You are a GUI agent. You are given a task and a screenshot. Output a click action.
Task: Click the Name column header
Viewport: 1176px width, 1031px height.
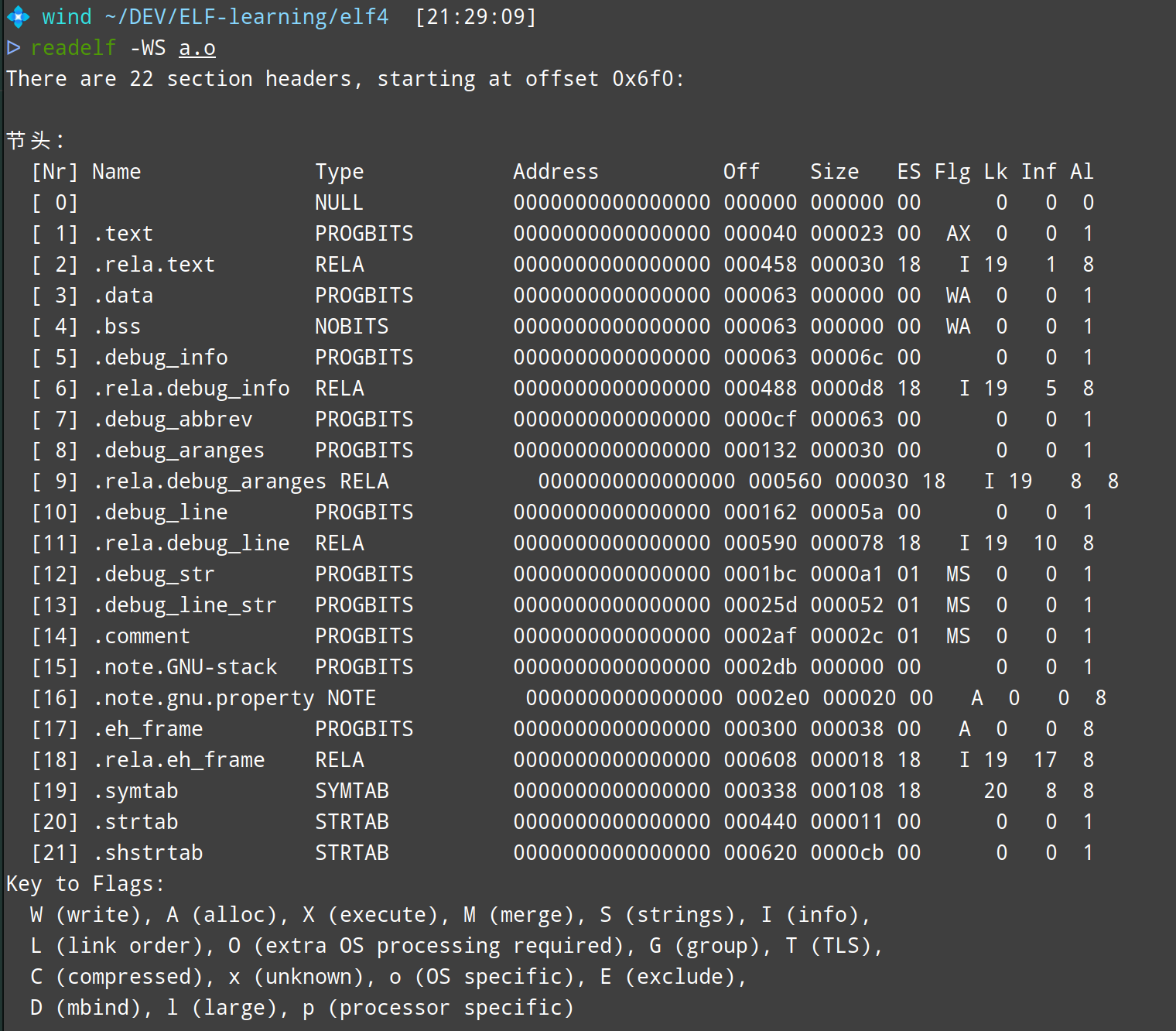coord(117,172)
